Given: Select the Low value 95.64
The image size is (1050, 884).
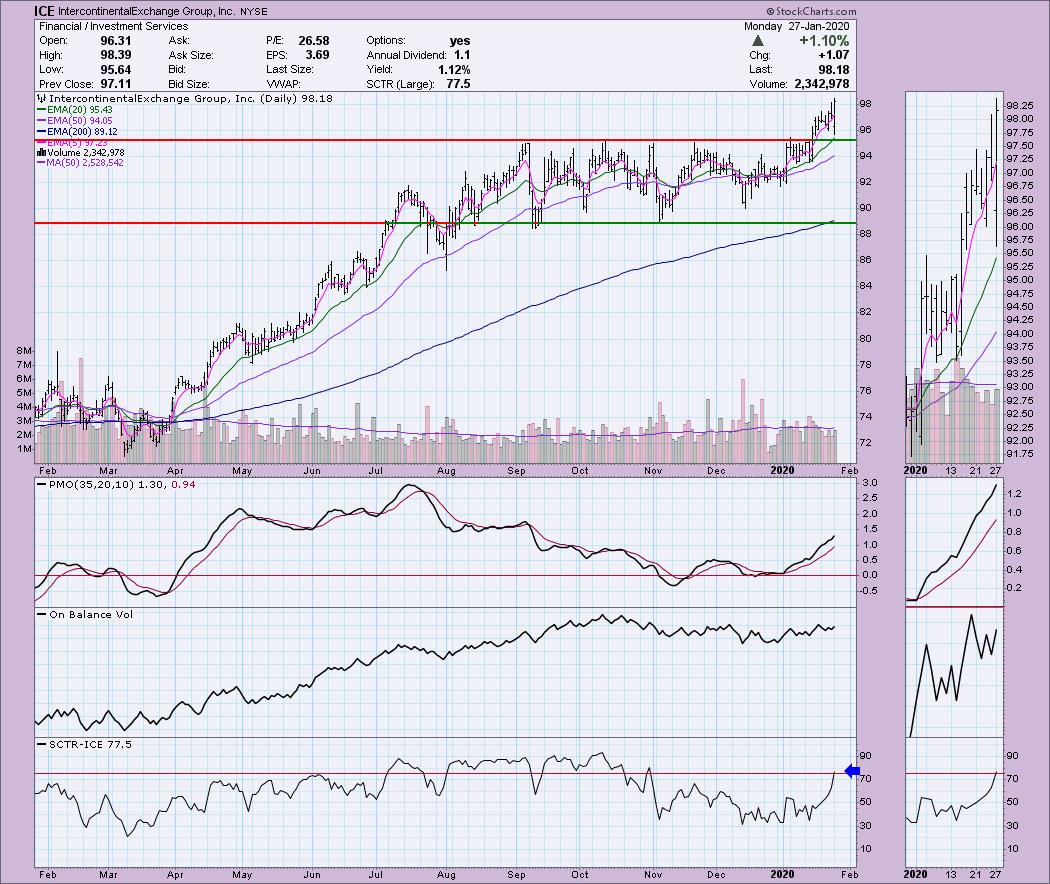Looking at the screenshot, I should pos(116,70).
